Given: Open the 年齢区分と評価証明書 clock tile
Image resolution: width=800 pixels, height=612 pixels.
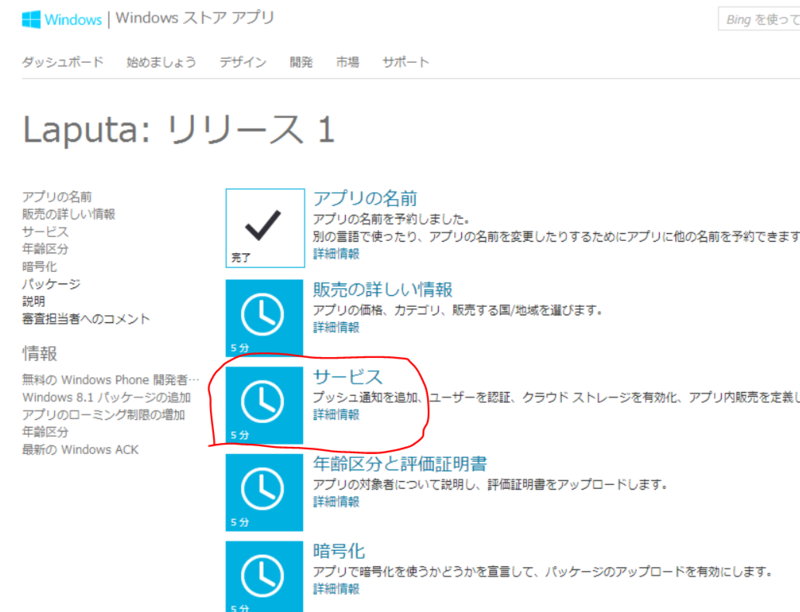Looking at the screenshot, I should pos(264,493).
